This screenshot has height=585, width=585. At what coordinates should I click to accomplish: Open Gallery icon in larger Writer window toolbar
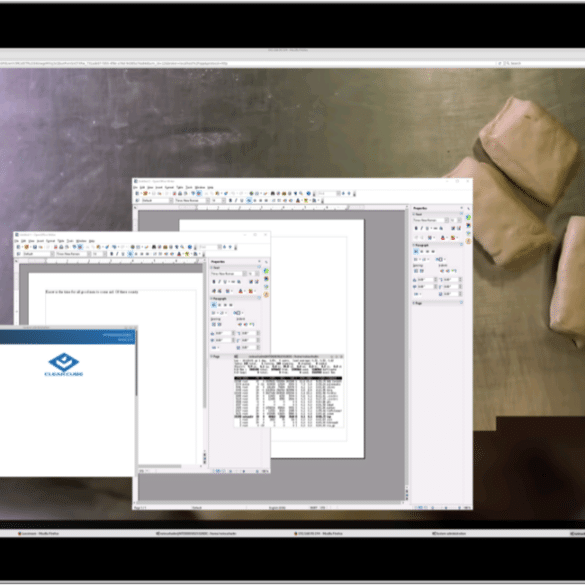coord(284,193)
